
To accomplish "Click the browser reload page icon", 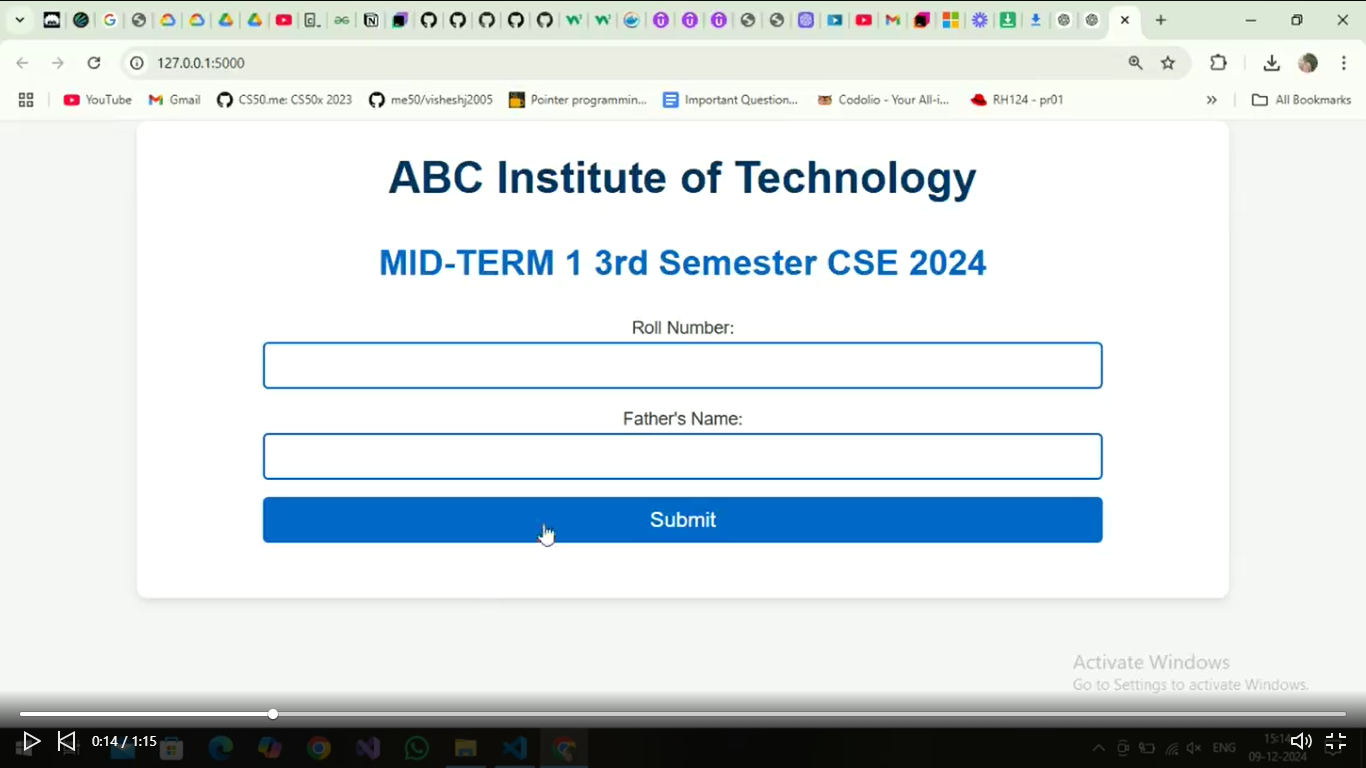I will [x=94, y=63].
